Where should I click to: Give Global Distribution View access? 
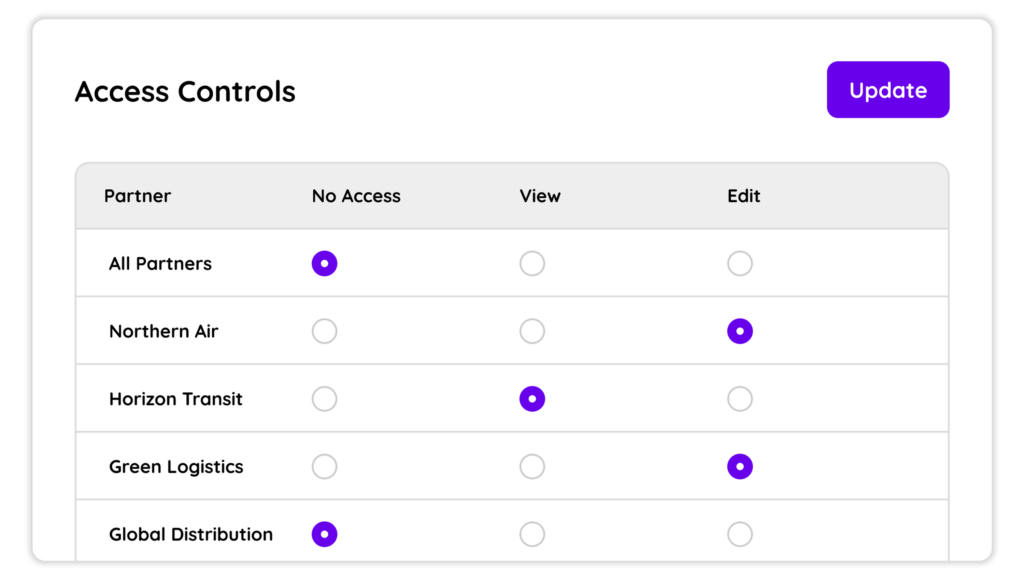coord(532,534)
